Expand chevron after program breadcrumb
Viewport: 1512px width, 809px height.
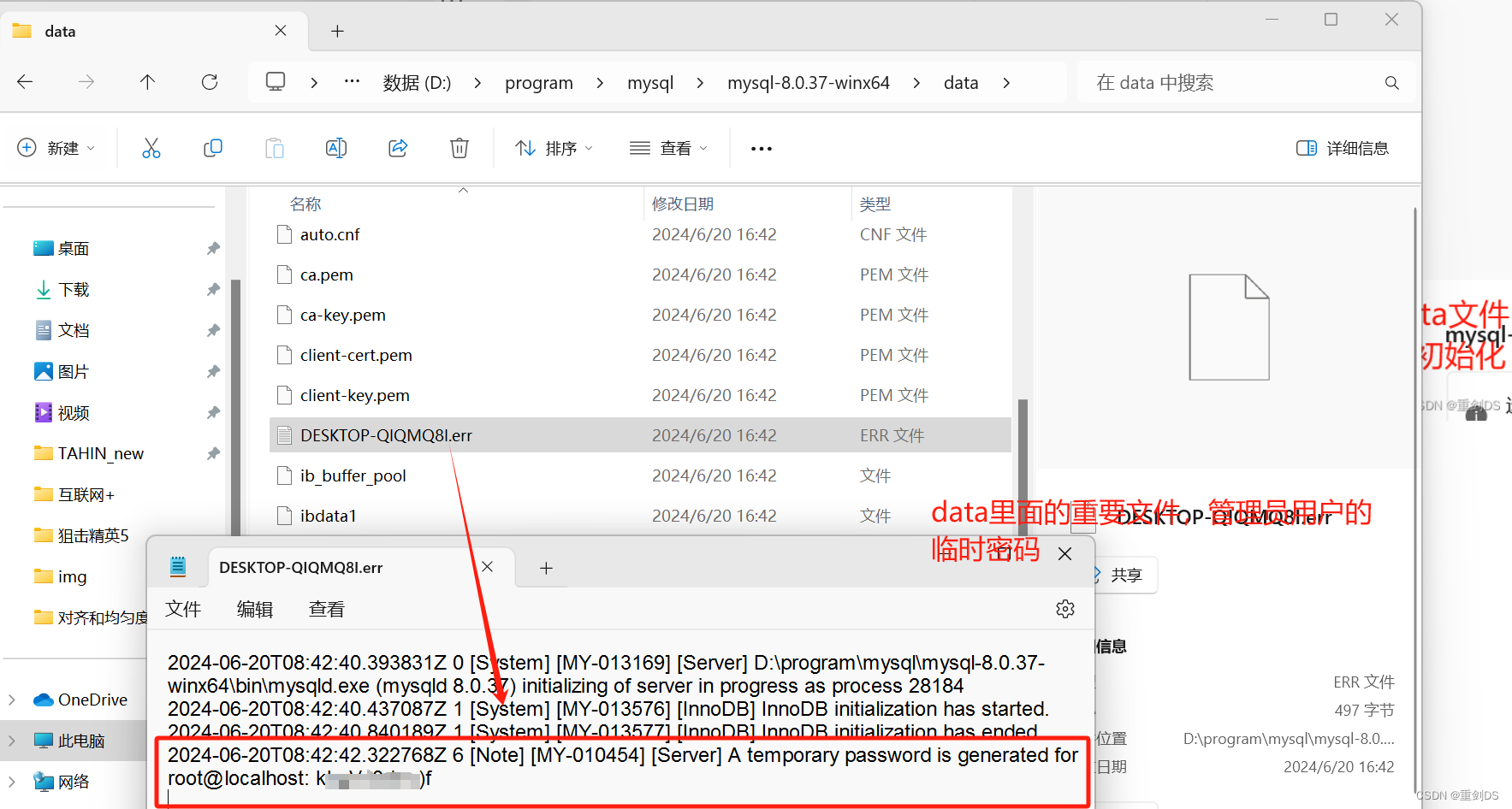tap(600, 83)
